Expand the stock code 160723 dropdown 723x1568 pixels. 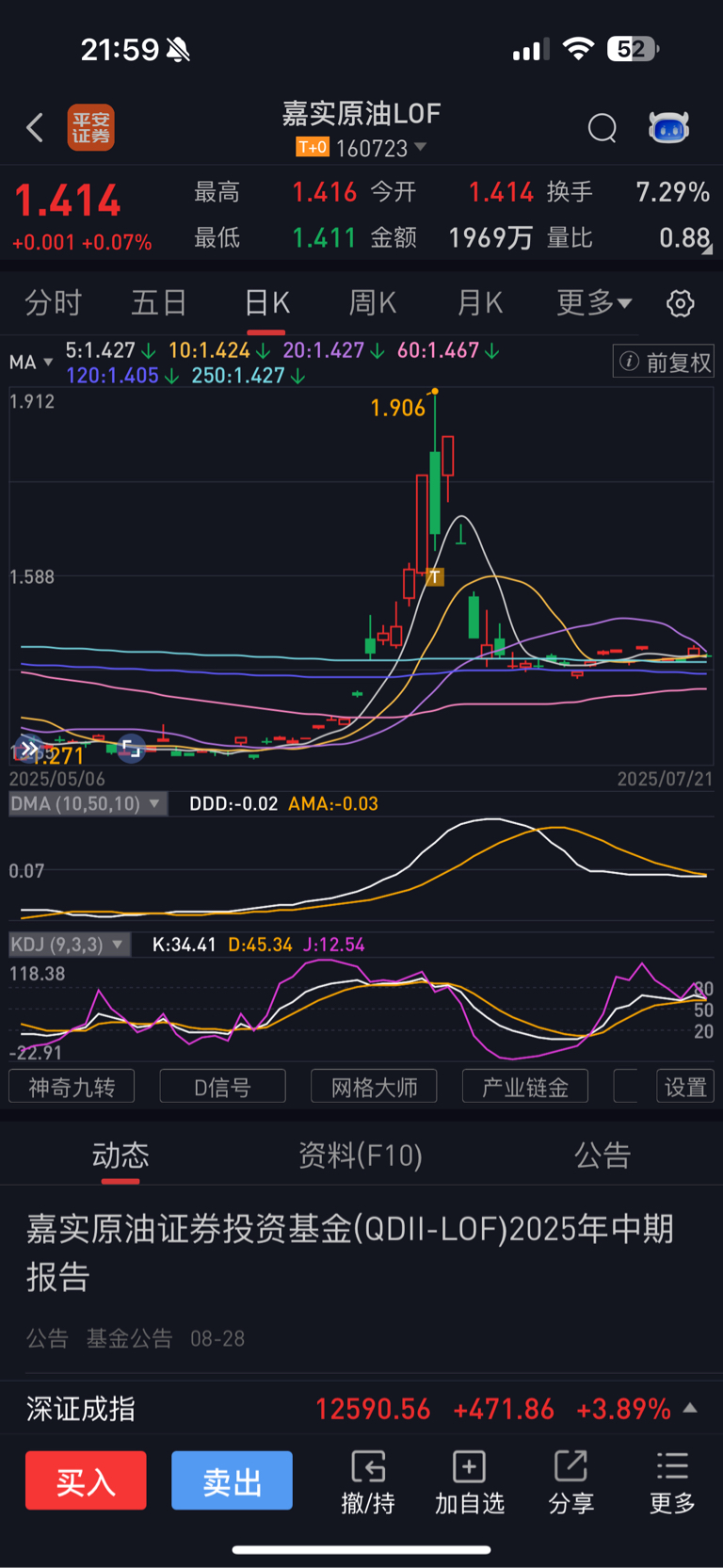(421, 147)
